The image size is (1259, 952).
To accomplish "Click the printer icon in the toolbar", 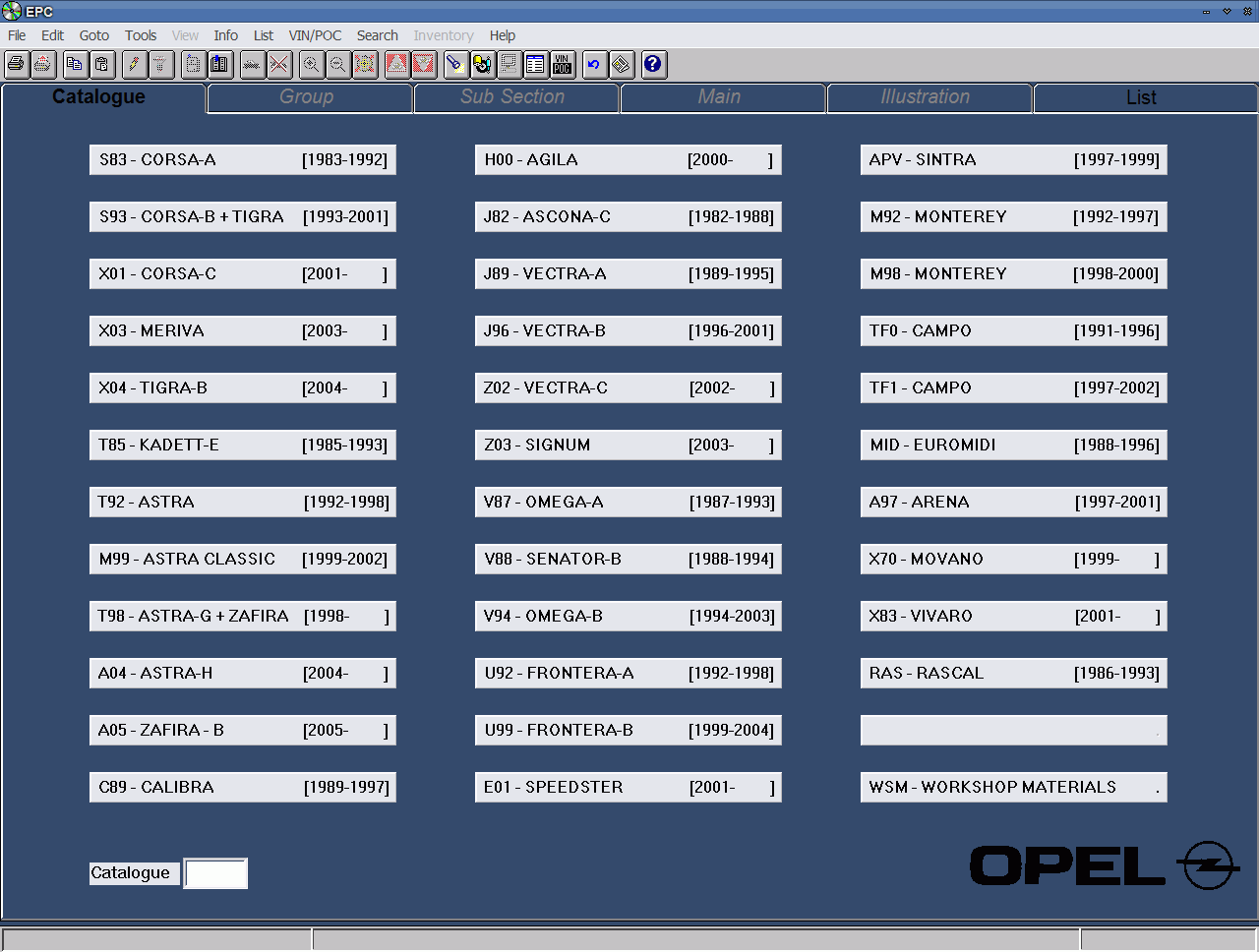I will pyautogui.click(x=17, y=65).
